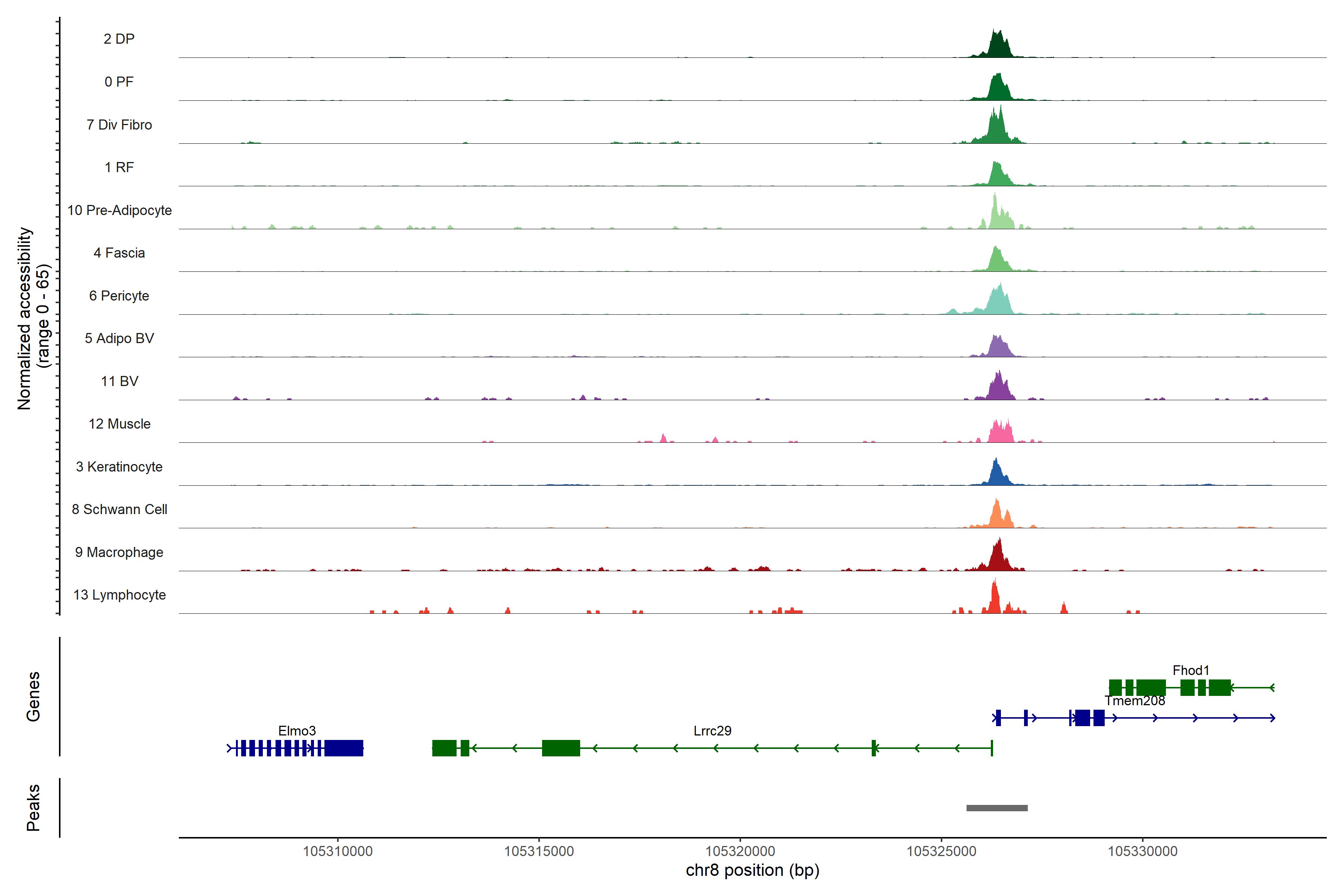The image size is (1344, 896).
Task: Click the pink 12 Muscle peak
Action: point(1001,434)
